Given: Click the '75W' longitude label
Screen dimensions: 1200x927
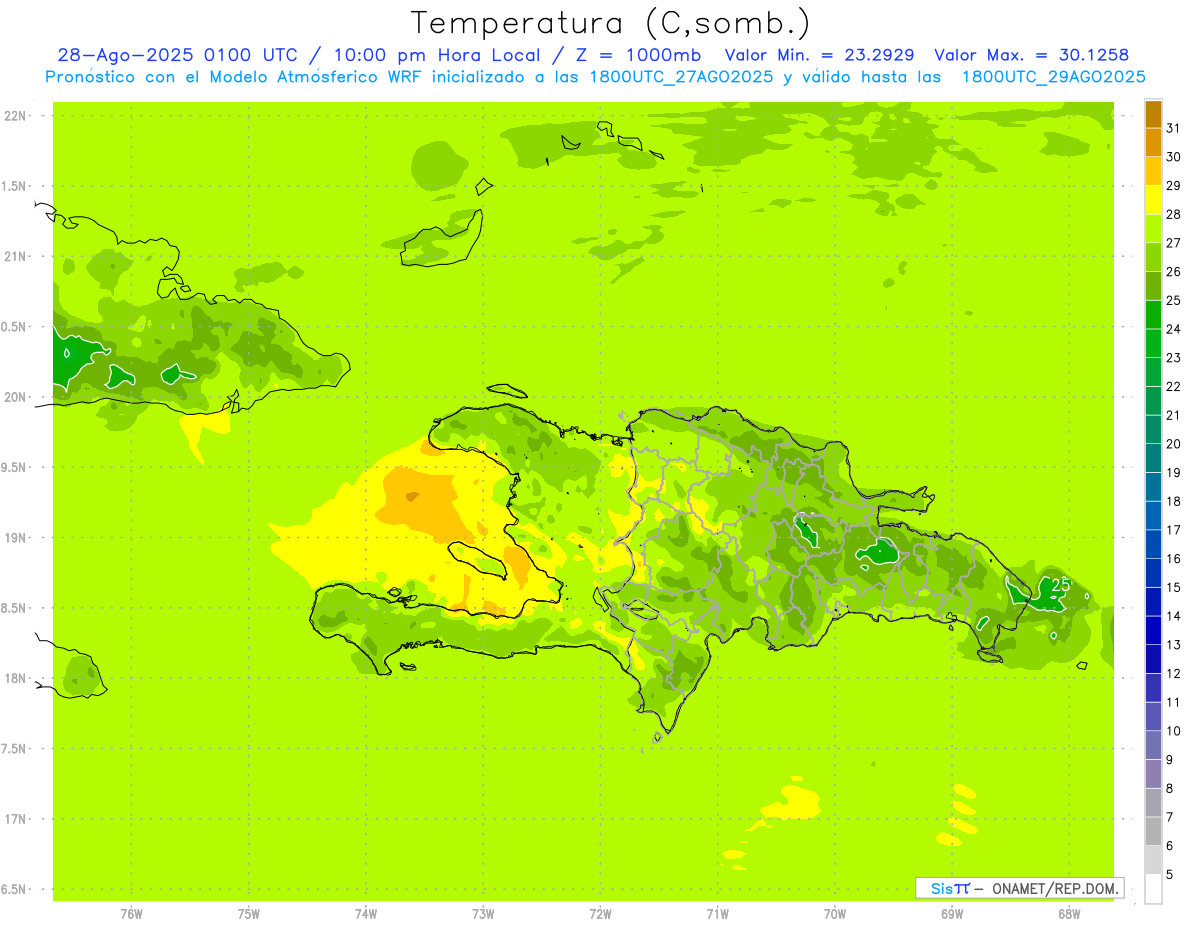Looking at the screenshot, I should pyautogui.click(x=249, y=914).
